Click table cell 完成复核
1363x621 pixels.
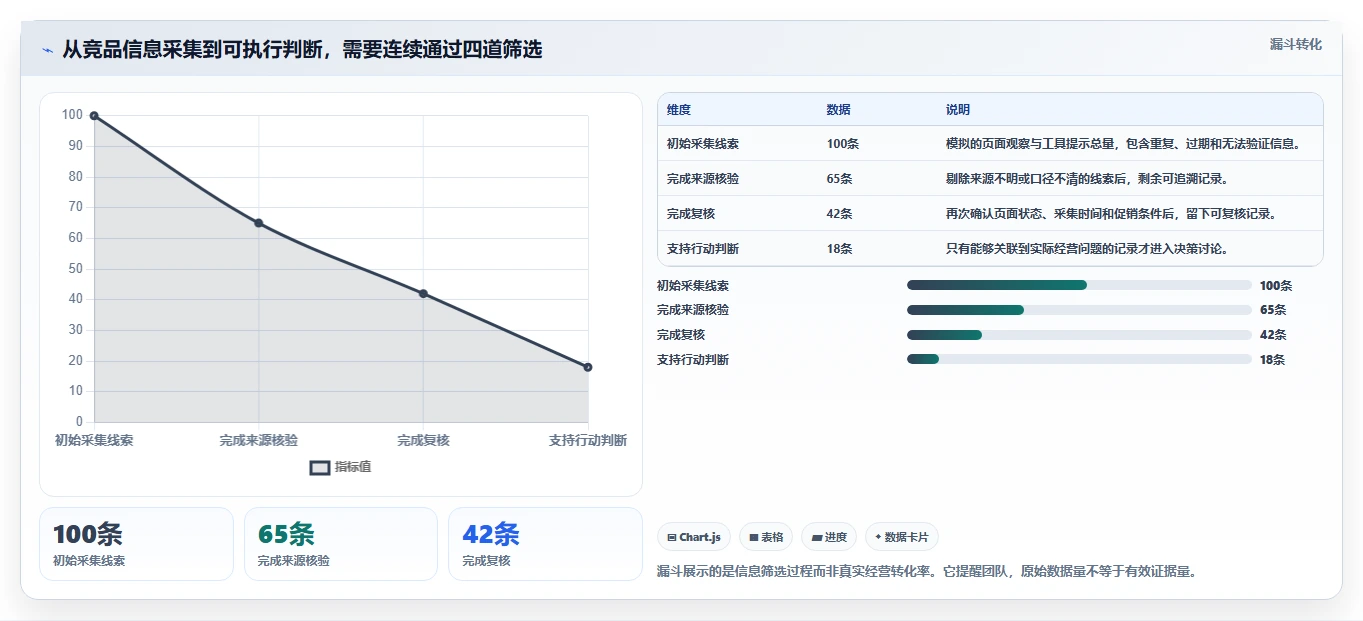[691, 214]
